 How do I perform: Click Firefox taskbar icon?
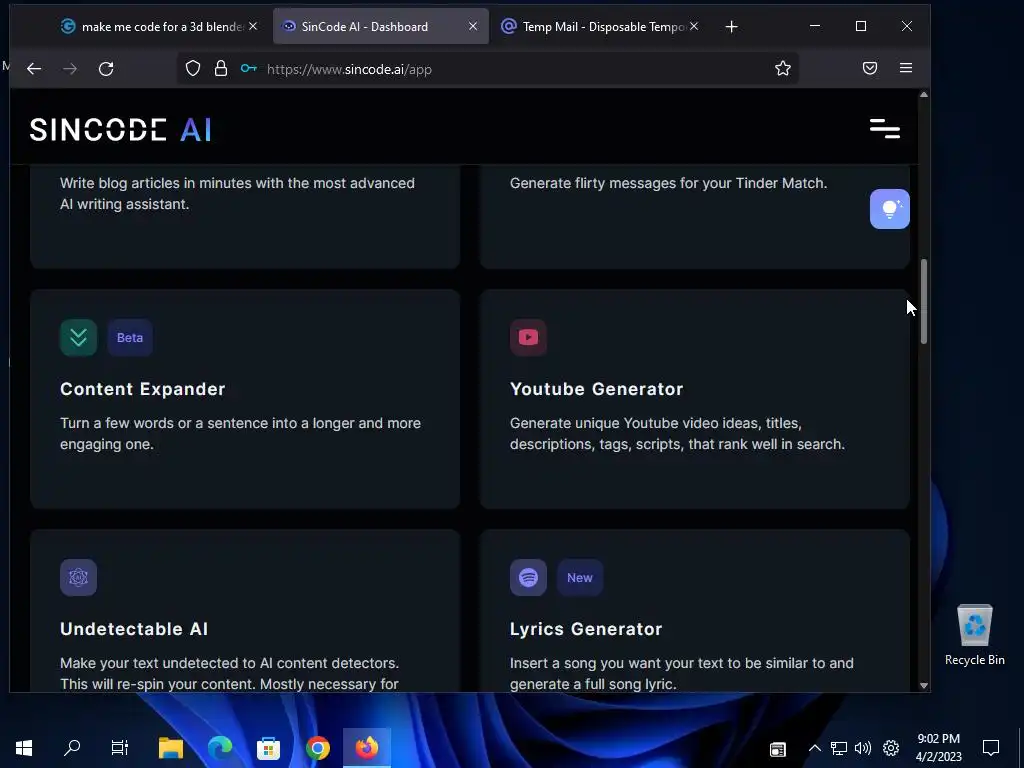367,748
